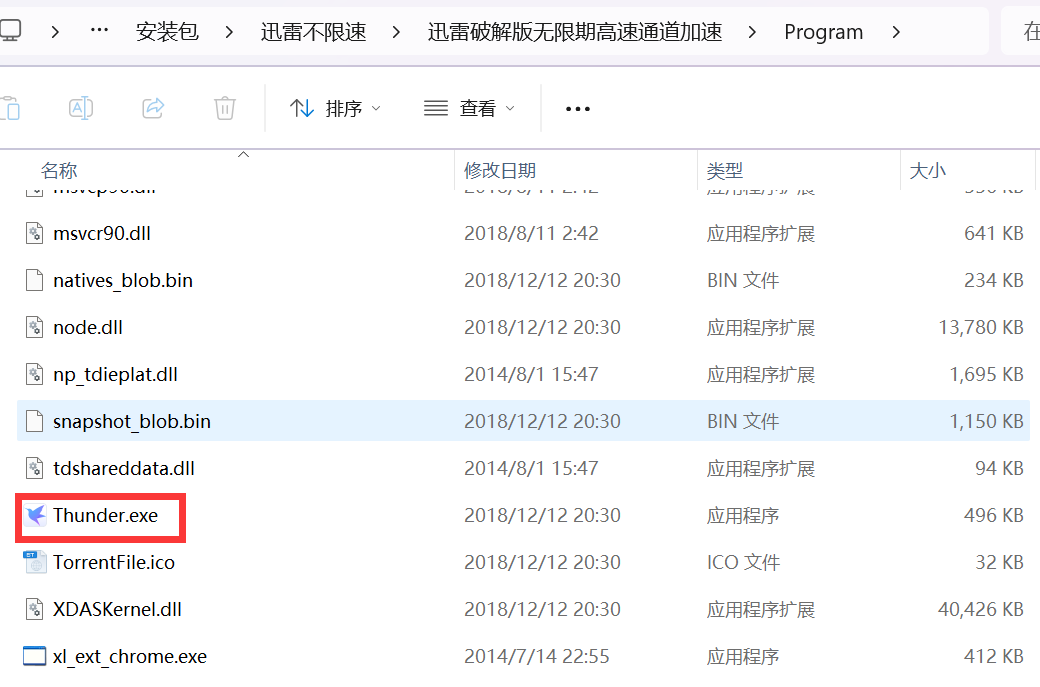The height and width of the screenshot is (687, 1040).
Task: Open the toolbar more options ellipsis
Action: pos(578,109)
